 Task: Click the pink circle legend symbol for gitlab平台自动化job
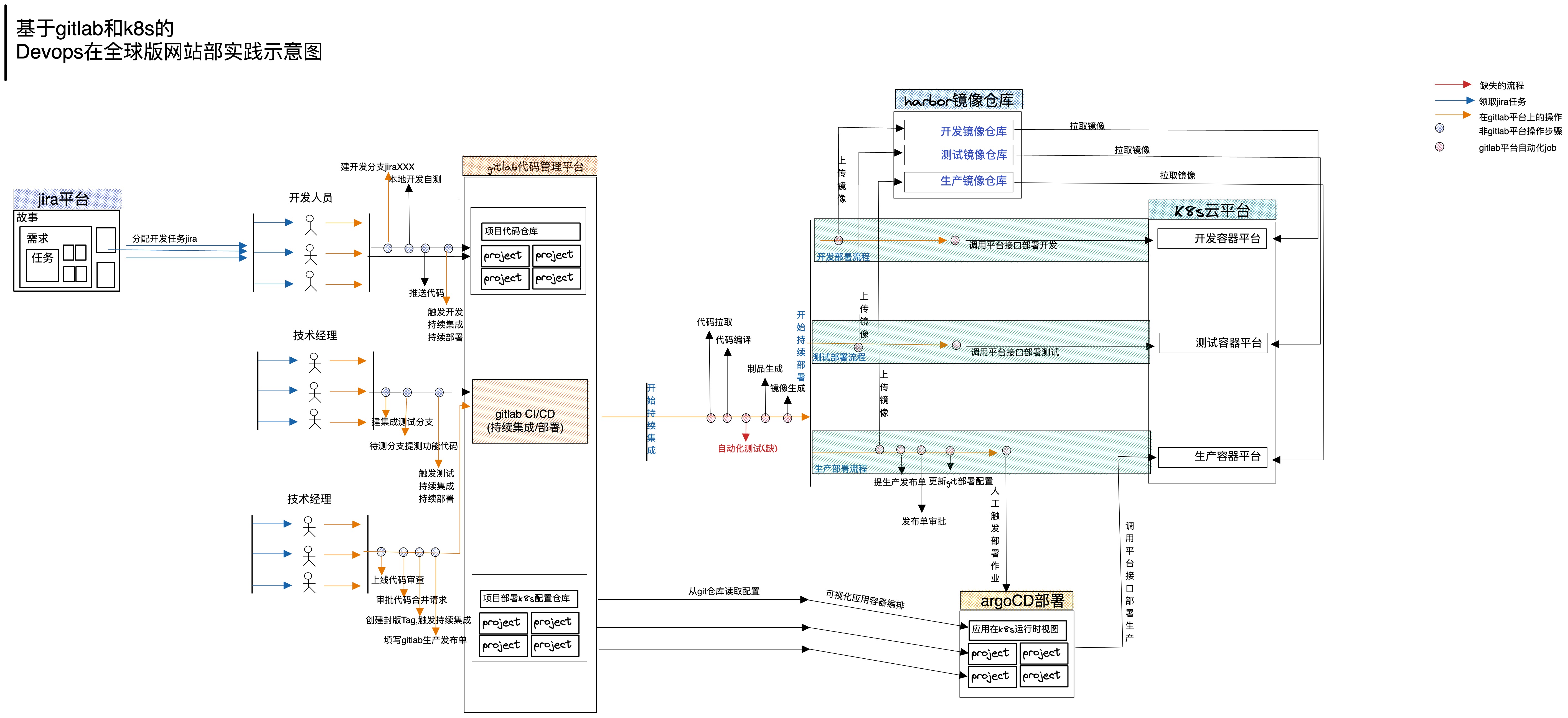point(1440,147)
